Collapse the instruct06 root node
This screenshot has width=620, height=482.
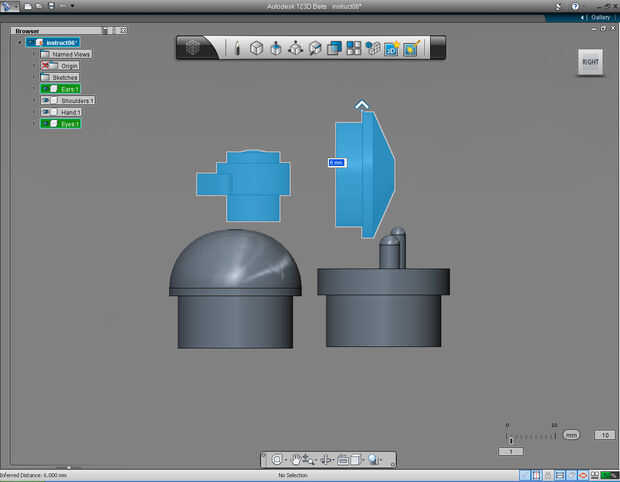pos(20,42)
